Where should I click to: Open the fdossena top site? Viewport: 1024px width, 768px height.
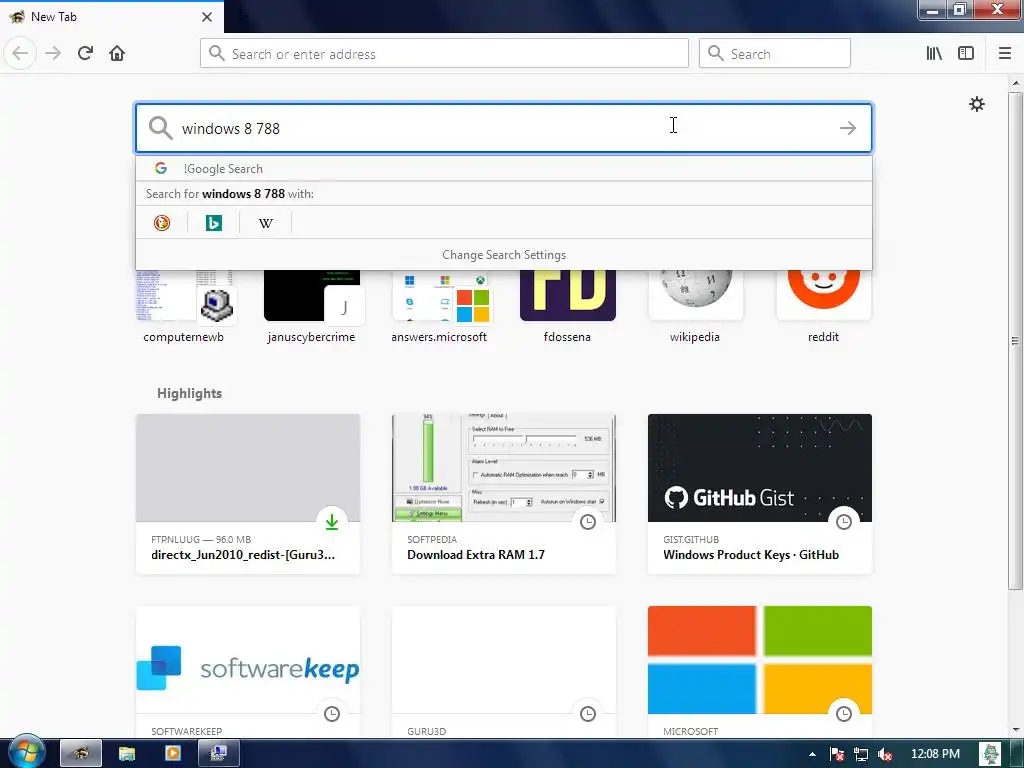[x=568, y=307]
